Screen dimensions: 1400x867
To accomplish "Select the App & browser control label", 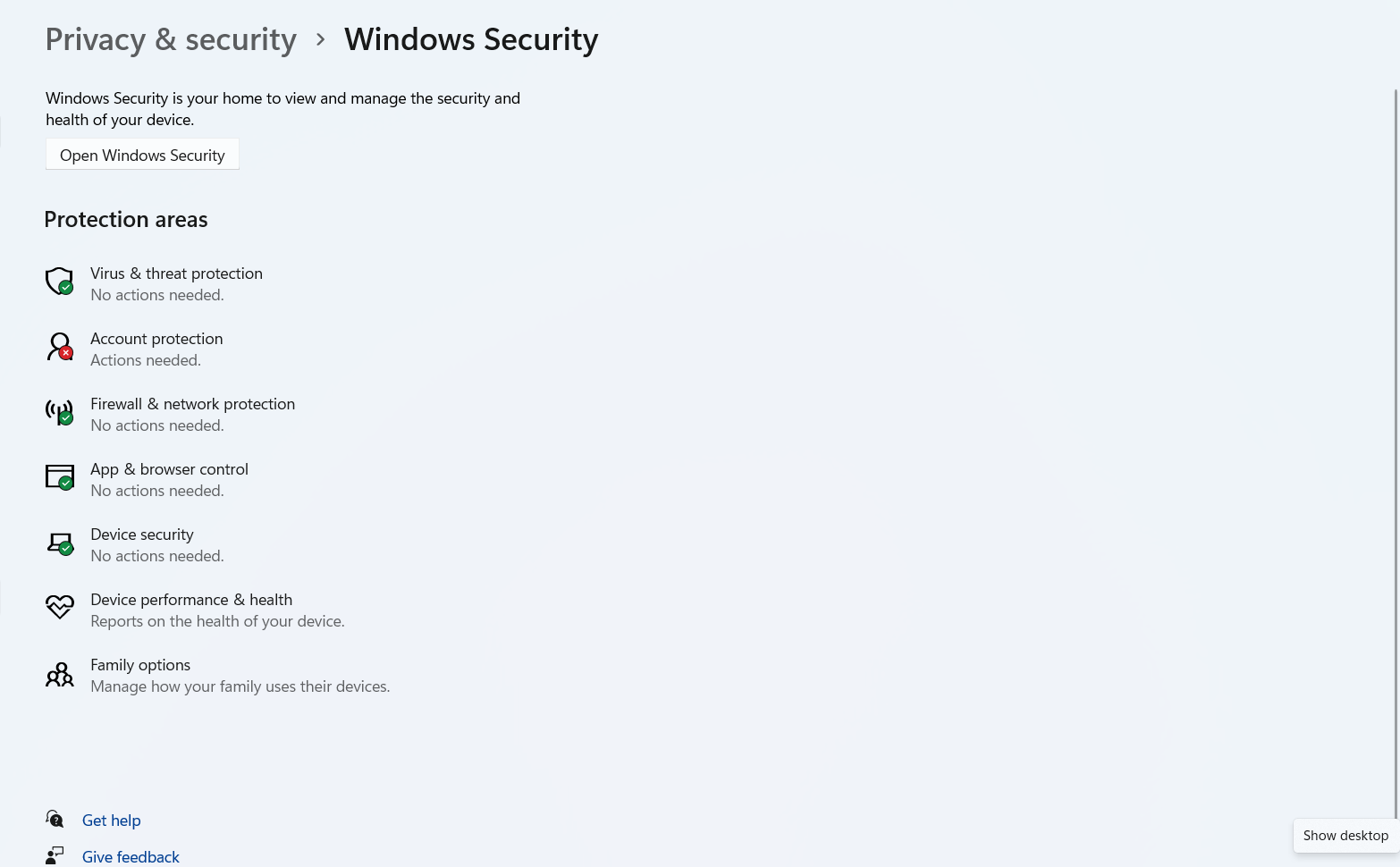I will point(169,469).
